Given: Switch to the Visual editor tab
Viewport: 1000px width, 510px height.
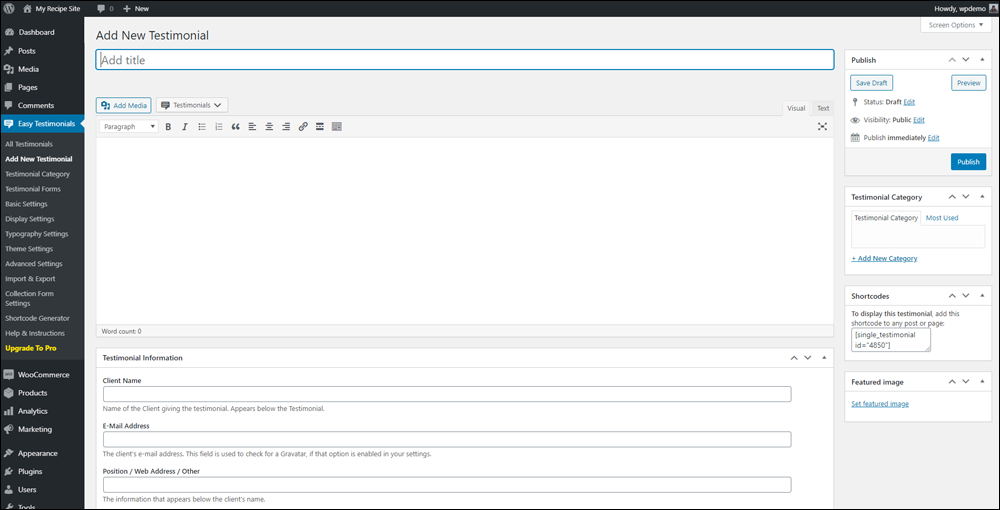Looking at the screenshot, I should point(796,108).
